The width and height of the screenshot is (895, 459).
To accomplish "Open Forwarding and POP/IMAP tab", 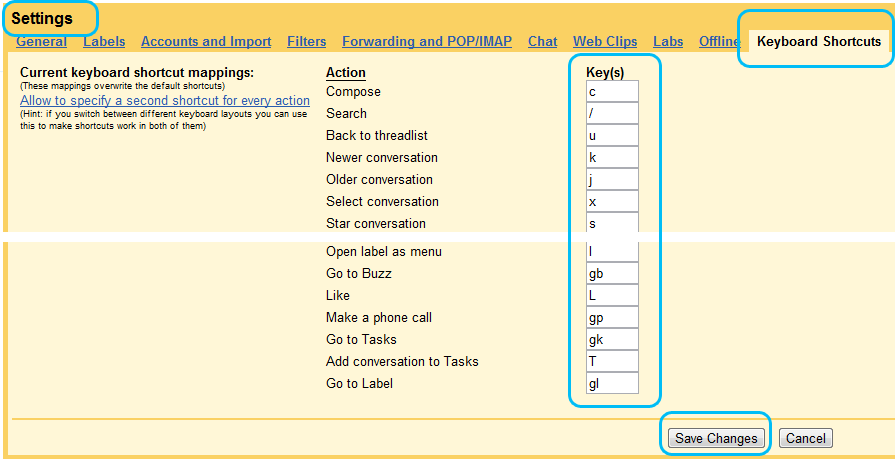I will pos(427,42).
